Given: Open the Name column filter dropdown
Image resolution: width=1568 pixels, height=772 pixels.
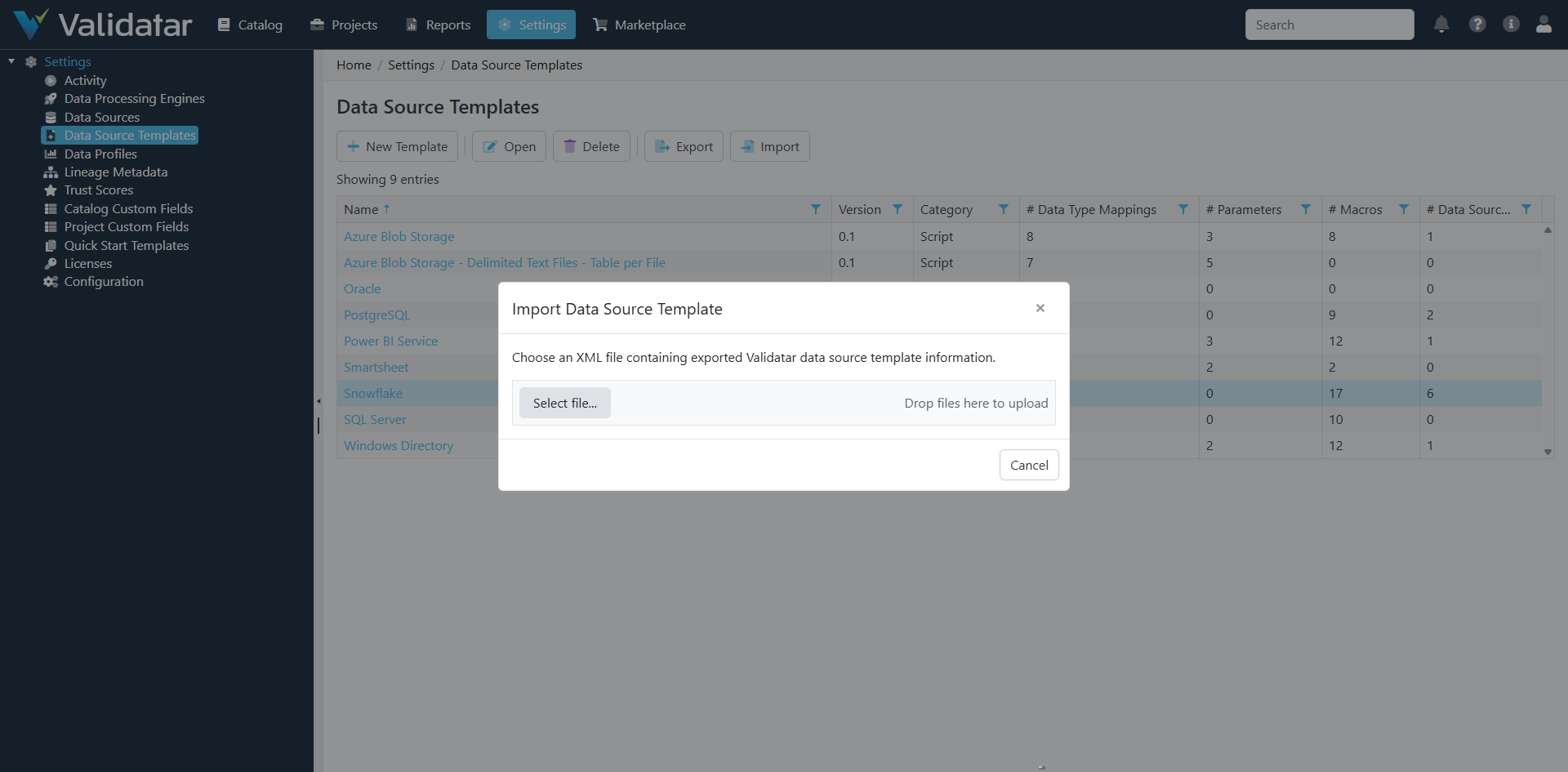Looking at the screenshot, I should click(x=814, y=209).
